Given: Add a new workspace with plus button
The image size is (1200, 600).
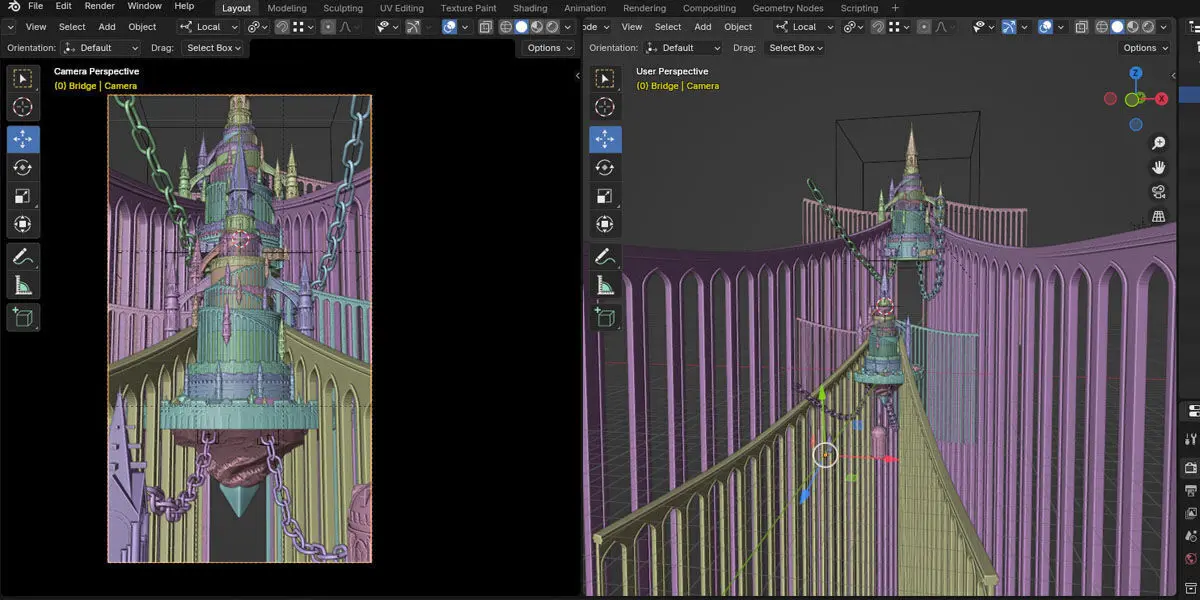Looking at the screenshot, I should (x=893, y=8).
